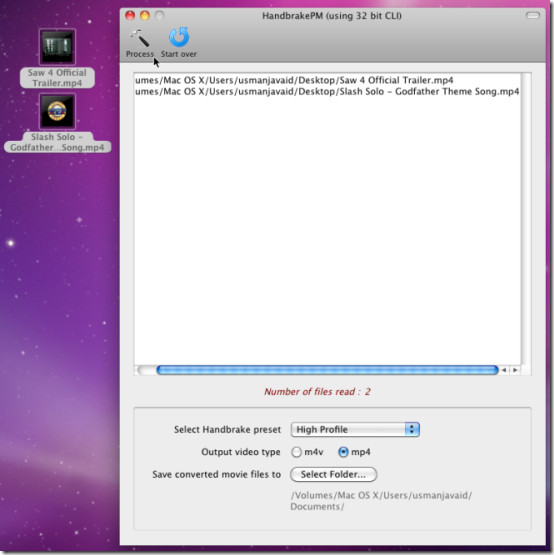Click the Process hammer icon
The height and width of the screenshot is (555, 554).
click(139, 38)
